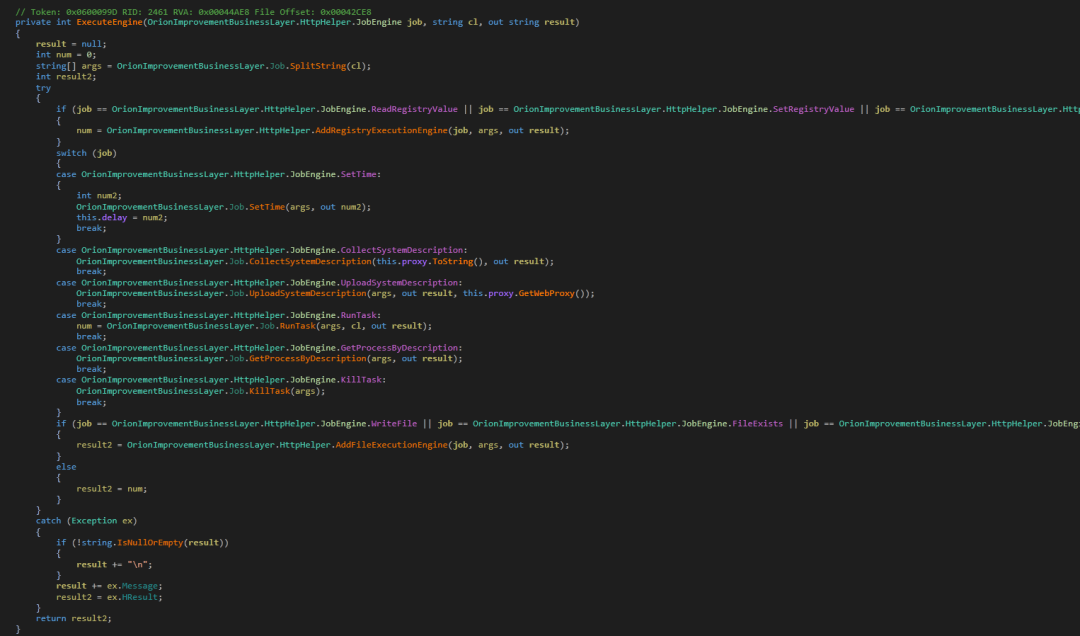This screenshot has height=636, width=1080.
Task: Open the AddRegistryExecutionEngine method reference
Action: pyautogui.click(x=381, y=130)
